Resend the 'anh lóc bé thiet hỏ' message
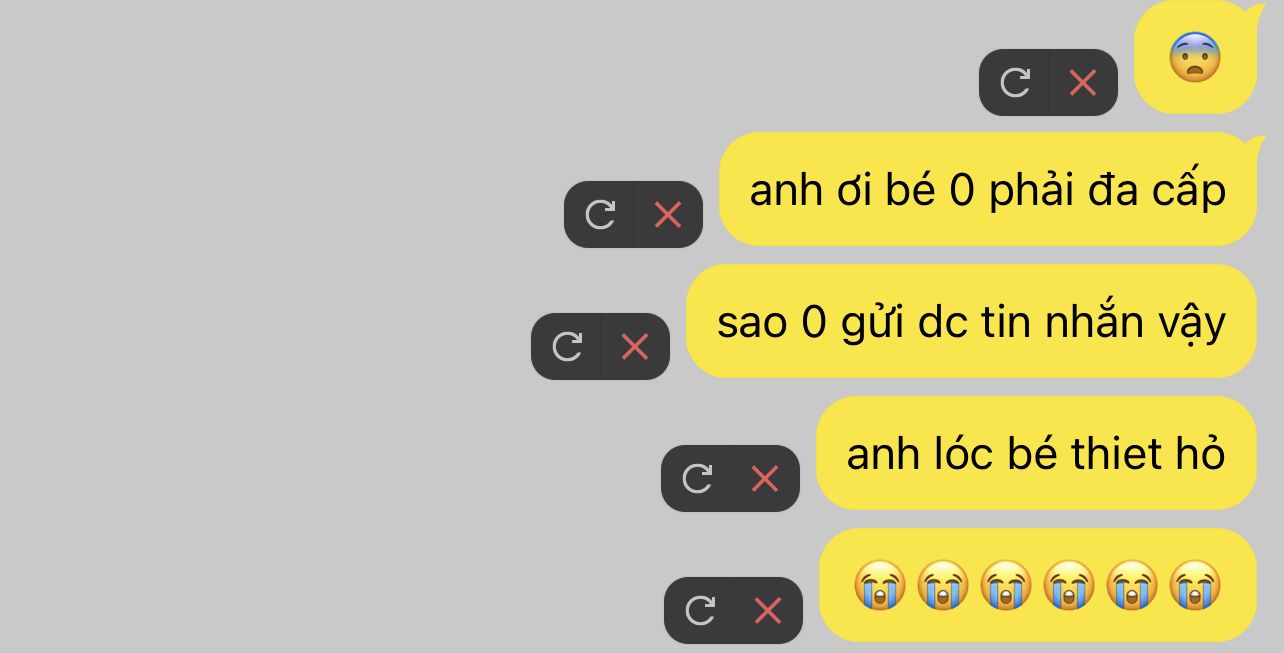 point(697,478)
